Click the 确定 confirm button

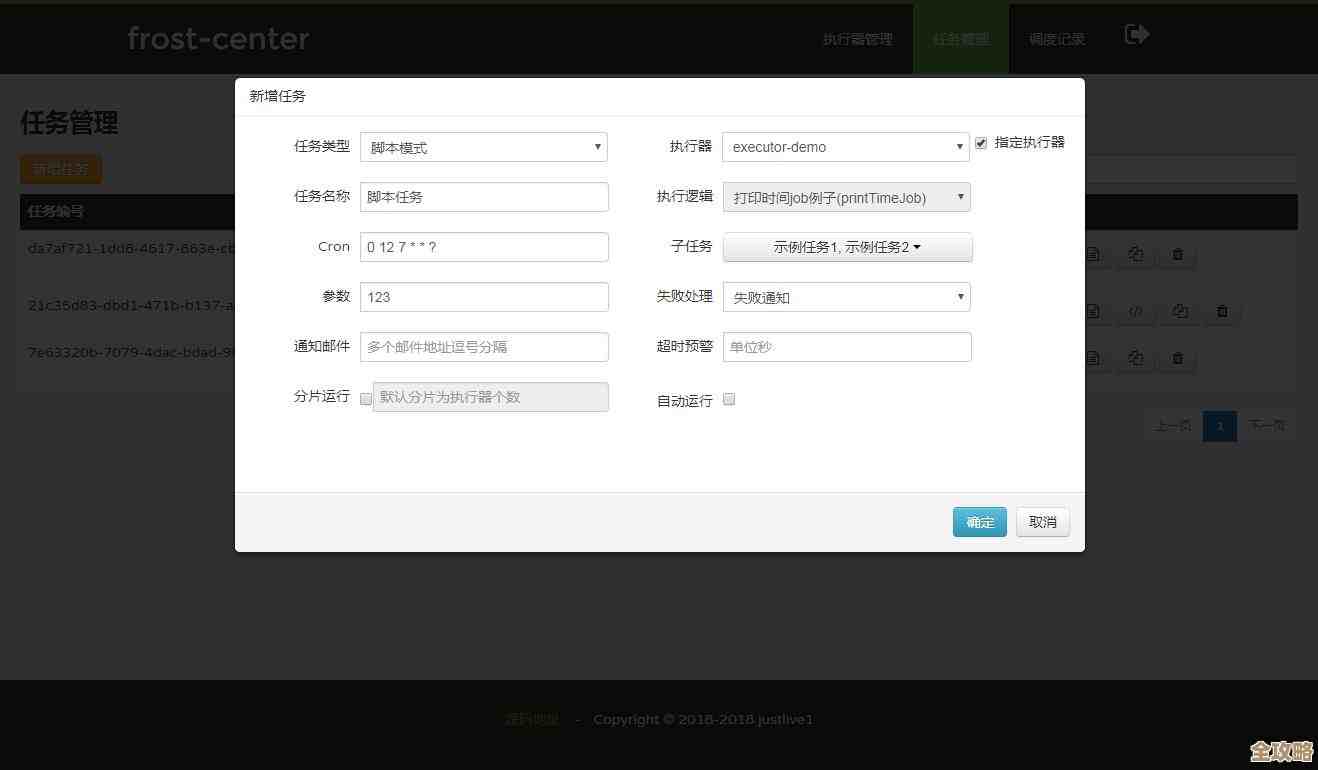pyautogui.click(x=979, y=521)
